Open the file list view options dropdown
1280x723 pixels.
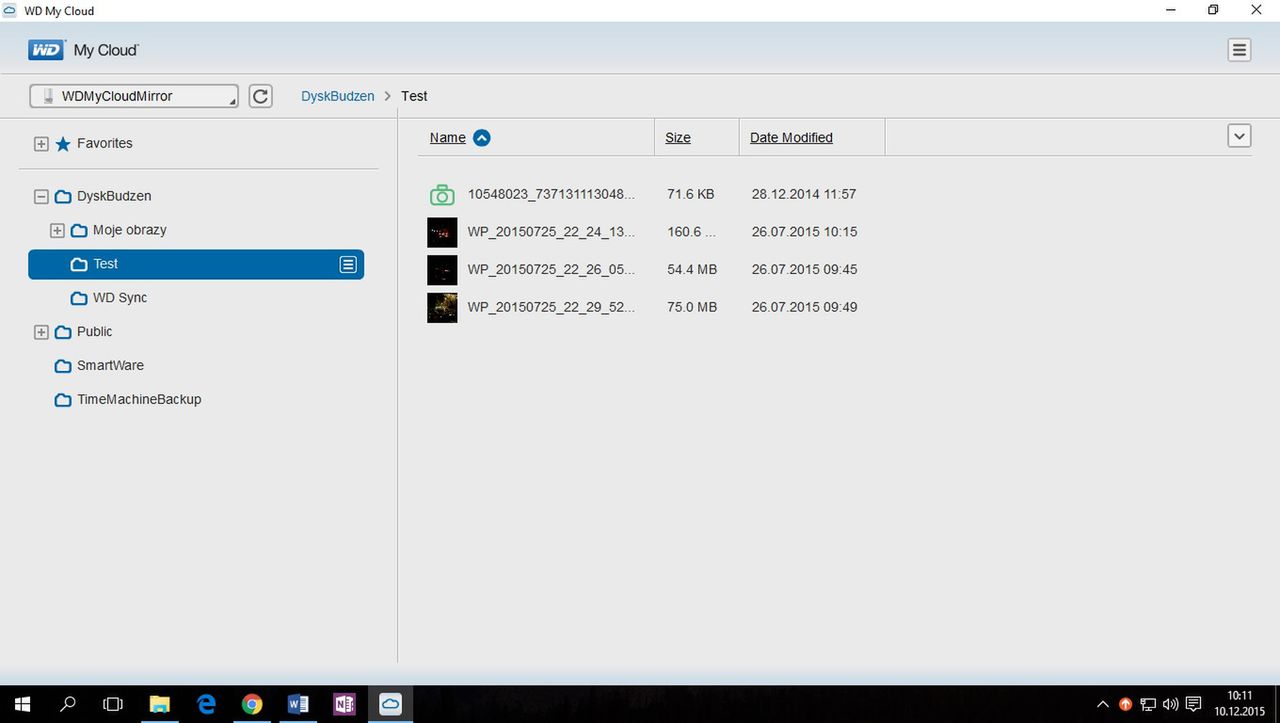click(1239, 136)
